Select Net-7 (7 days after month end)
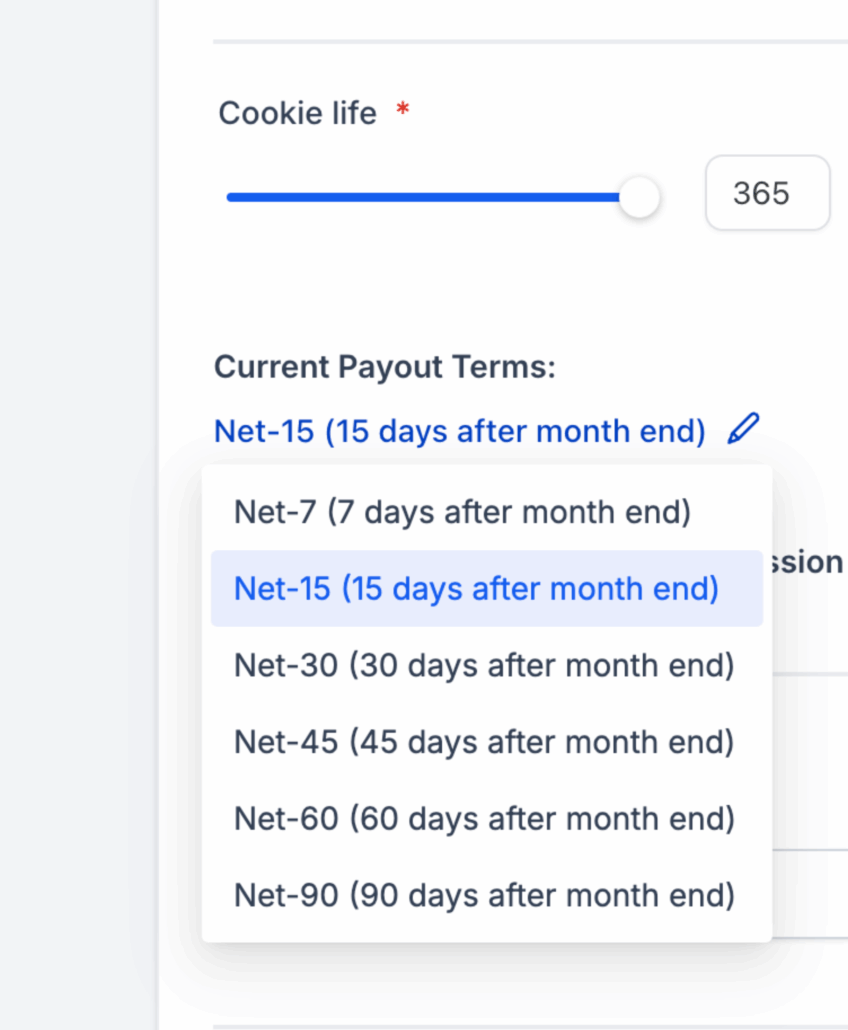 coord(486,512)
